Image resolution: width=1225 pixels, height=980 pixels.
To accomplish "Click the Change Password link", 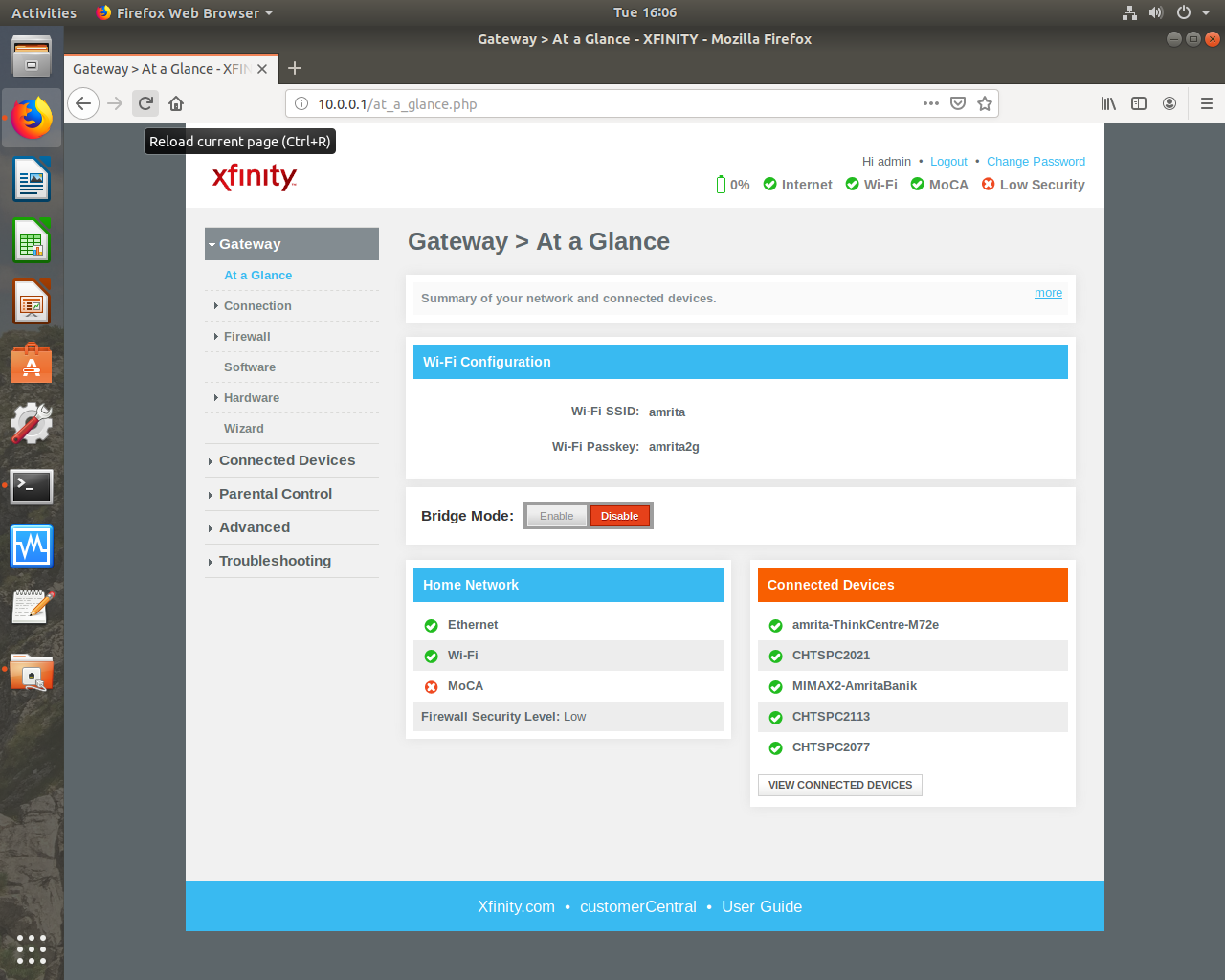I will tap(1036, 162).
